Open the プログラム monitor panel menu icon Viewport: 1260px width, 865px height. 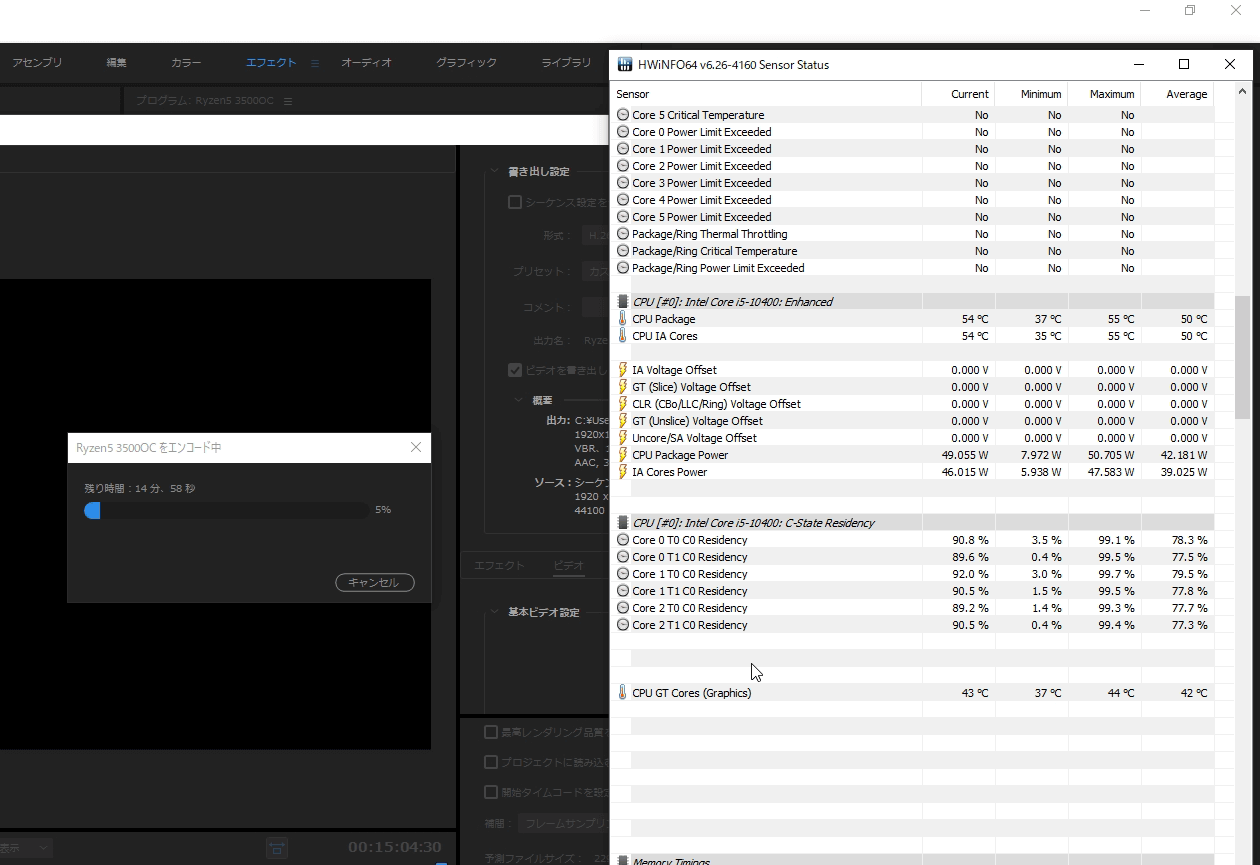pyautogui.click(x=288, y=101)
